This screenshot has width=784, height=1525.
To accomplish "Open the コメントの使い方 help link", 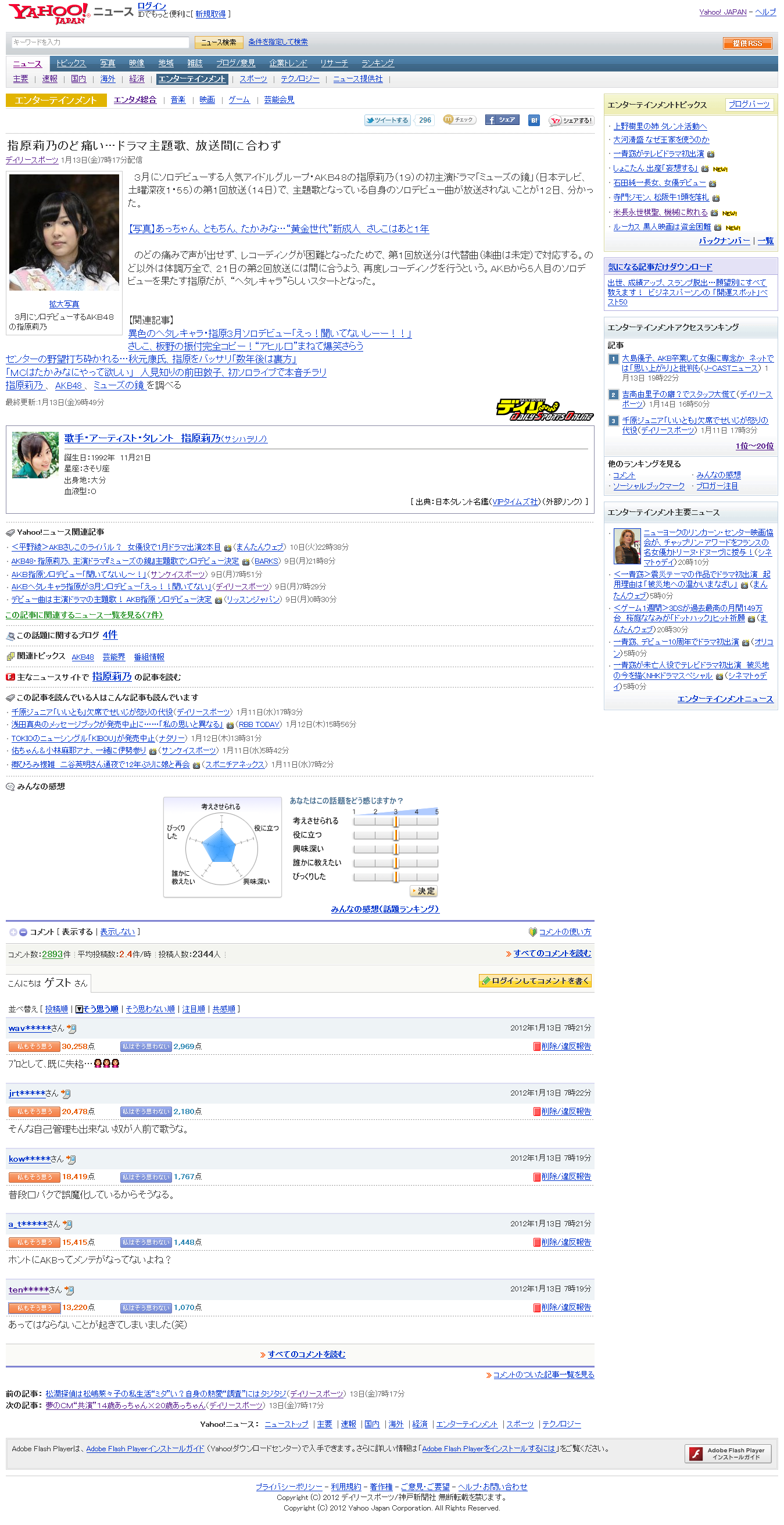I will point(565,932).
